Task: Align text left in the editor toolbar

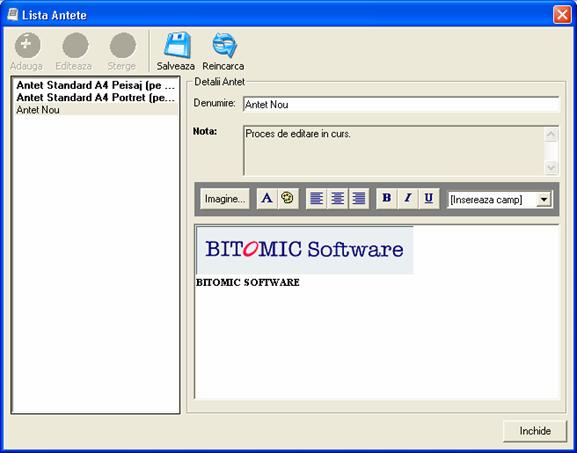Action: click(316, 198)
